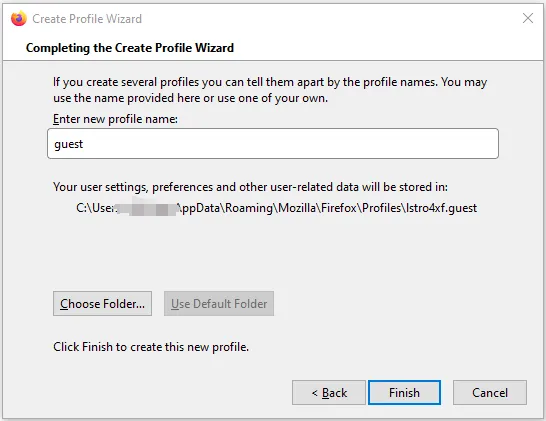Image resolution: width=546 pixels, height=421 pixels.
Task: Click the Firefox logo in title bar
Action: point(19,18)
